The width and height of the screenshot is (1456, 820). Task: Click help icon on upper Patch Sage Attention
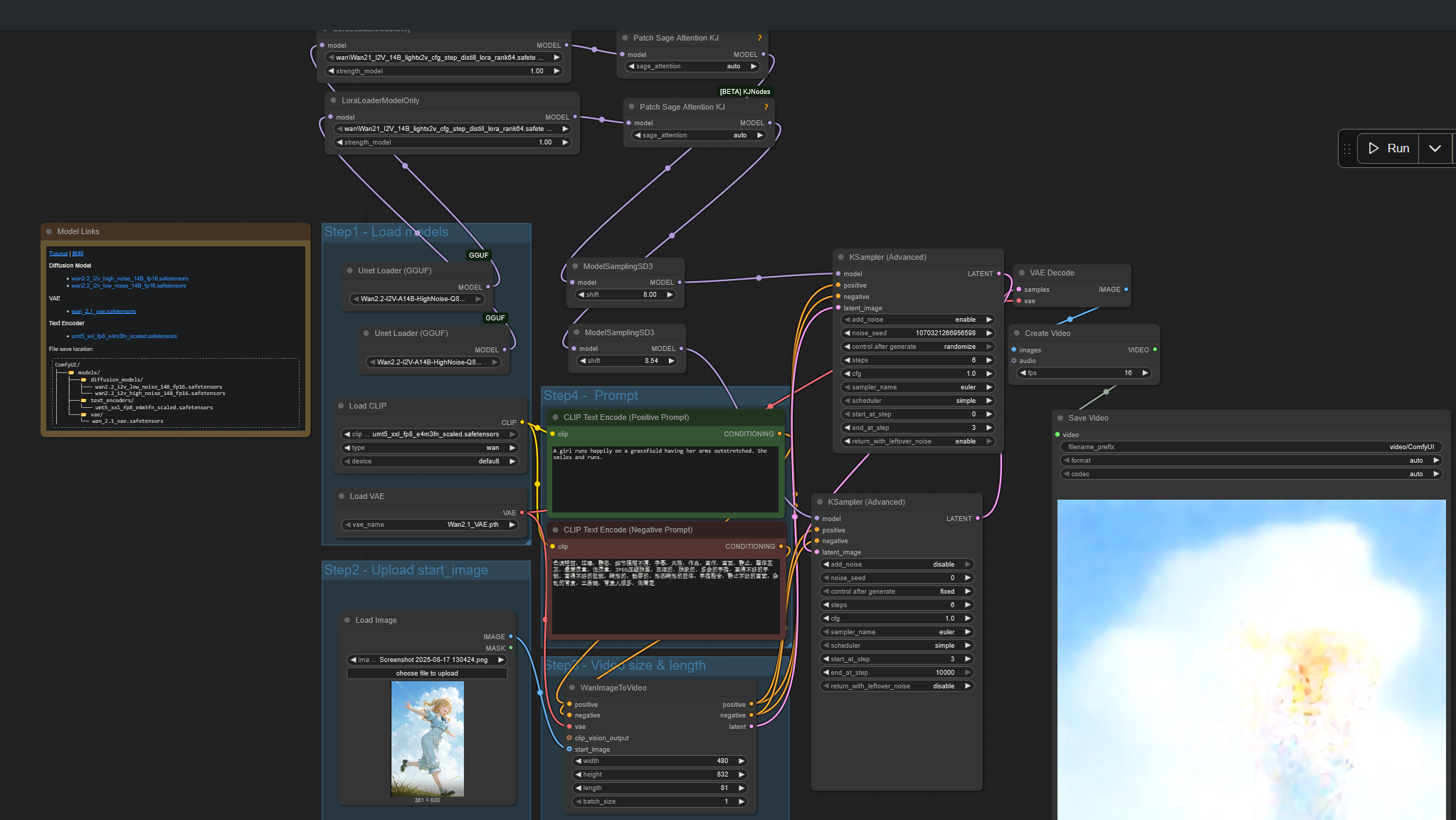coord(759,38)
